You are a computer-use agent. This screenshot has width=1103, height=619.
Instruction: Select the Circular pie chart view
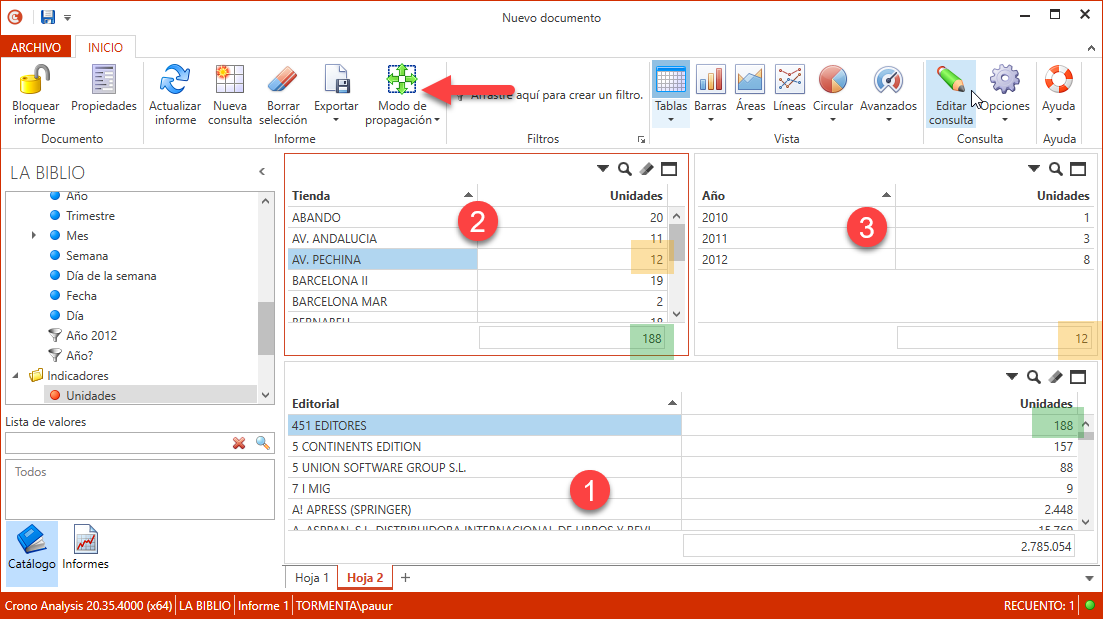click(832, 79)
